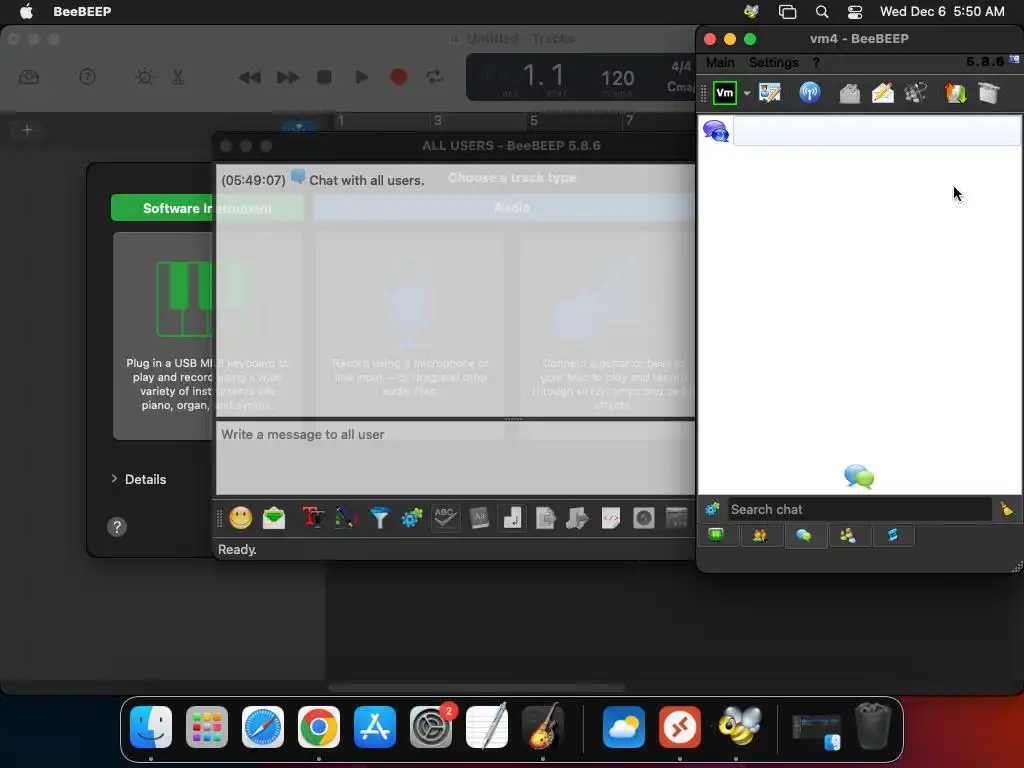
Task: Click the BeeBEEP bee icon in menu bar
Action: tap(751, 11)
